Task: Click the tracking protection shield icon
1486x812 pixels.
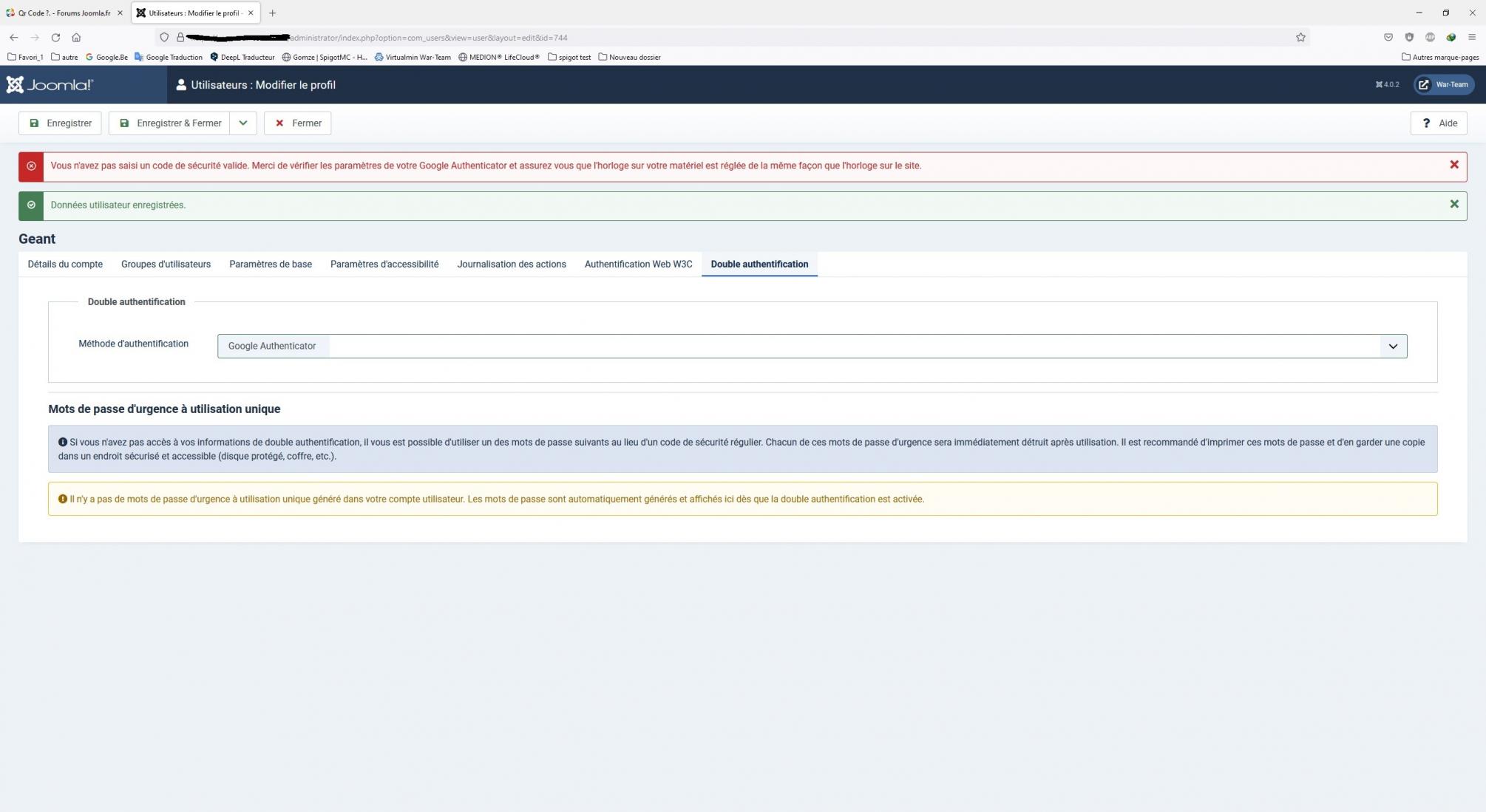Action: [x=164, y=38]
